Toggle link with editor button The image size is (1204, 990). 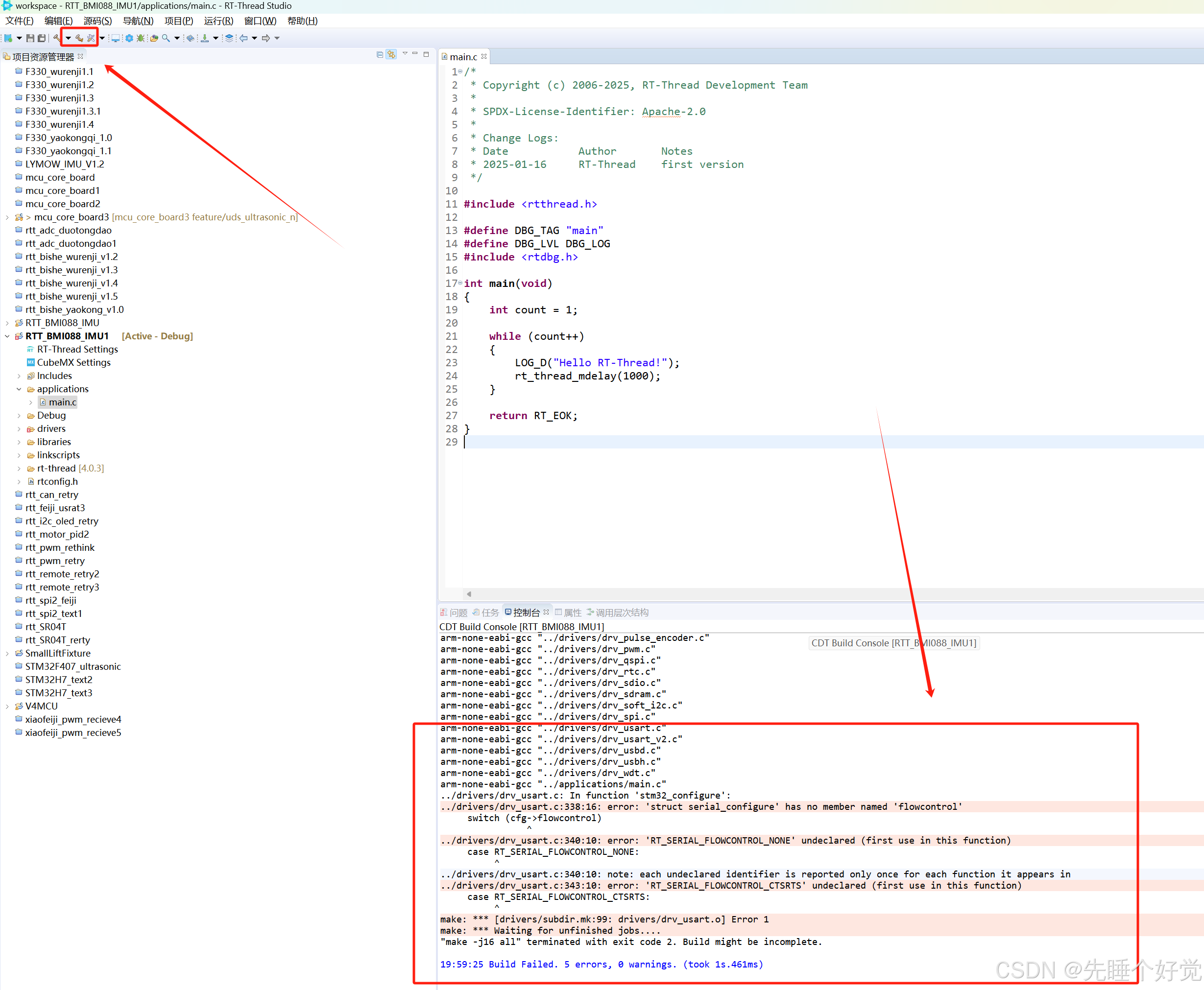(391, 55)
